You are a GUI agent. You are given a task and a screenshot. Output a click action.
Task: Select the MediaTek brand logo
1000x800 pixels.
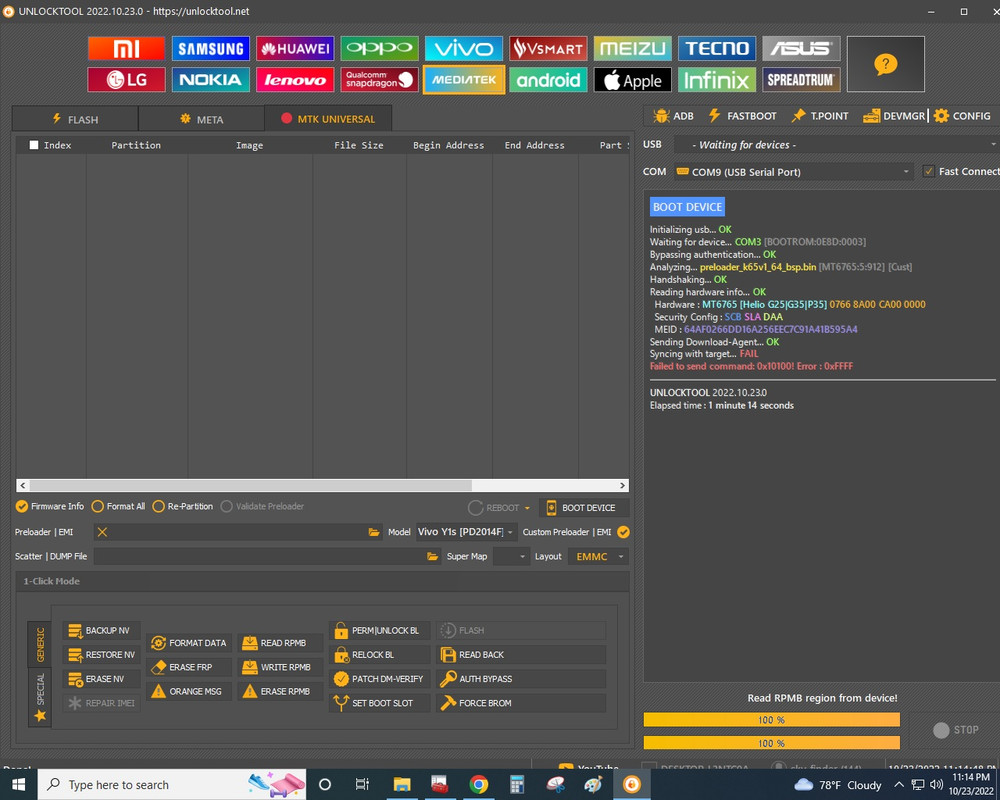point(464,80)
